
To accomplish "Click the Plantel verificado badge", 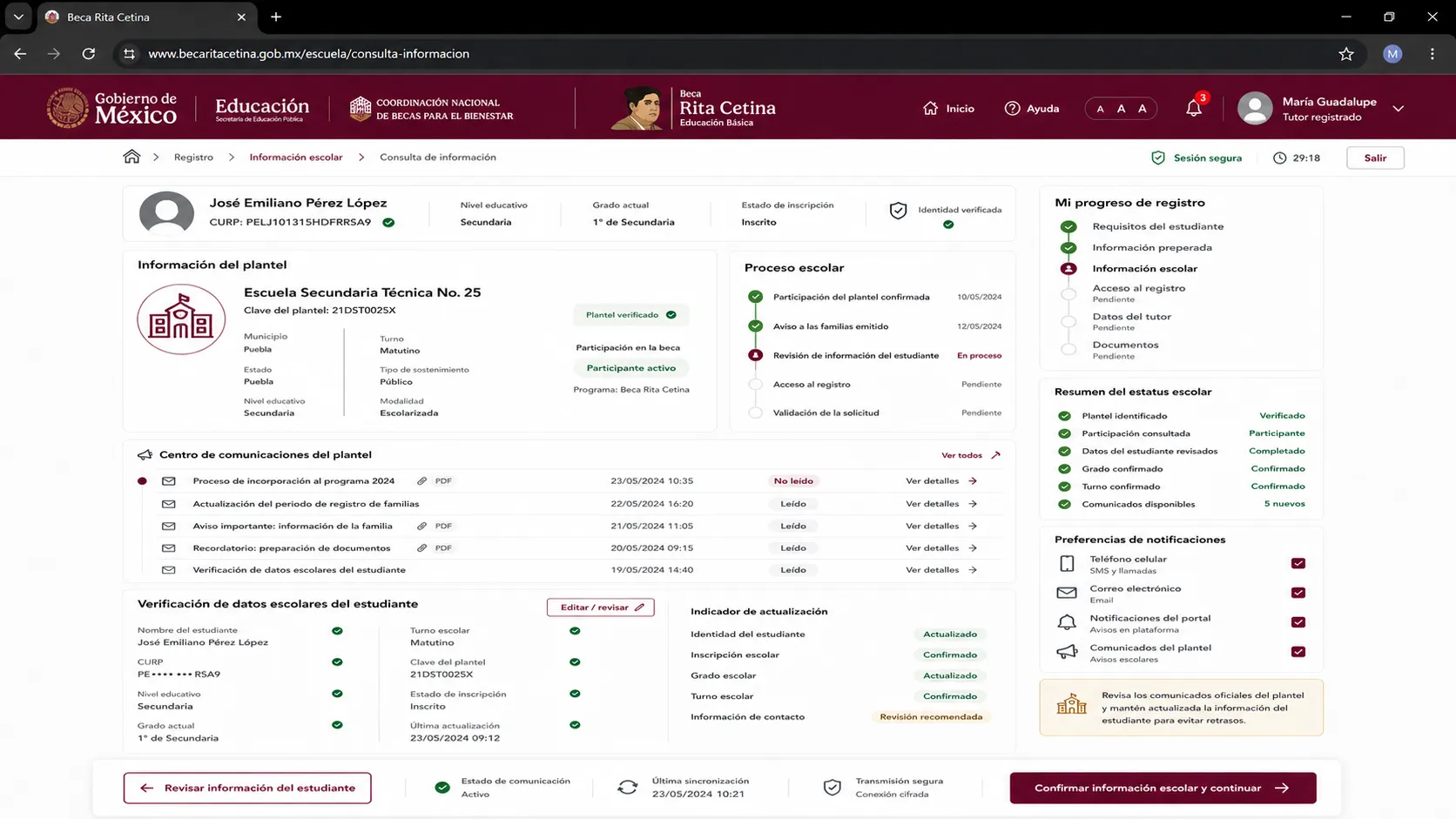I will [x=631, y=315].
